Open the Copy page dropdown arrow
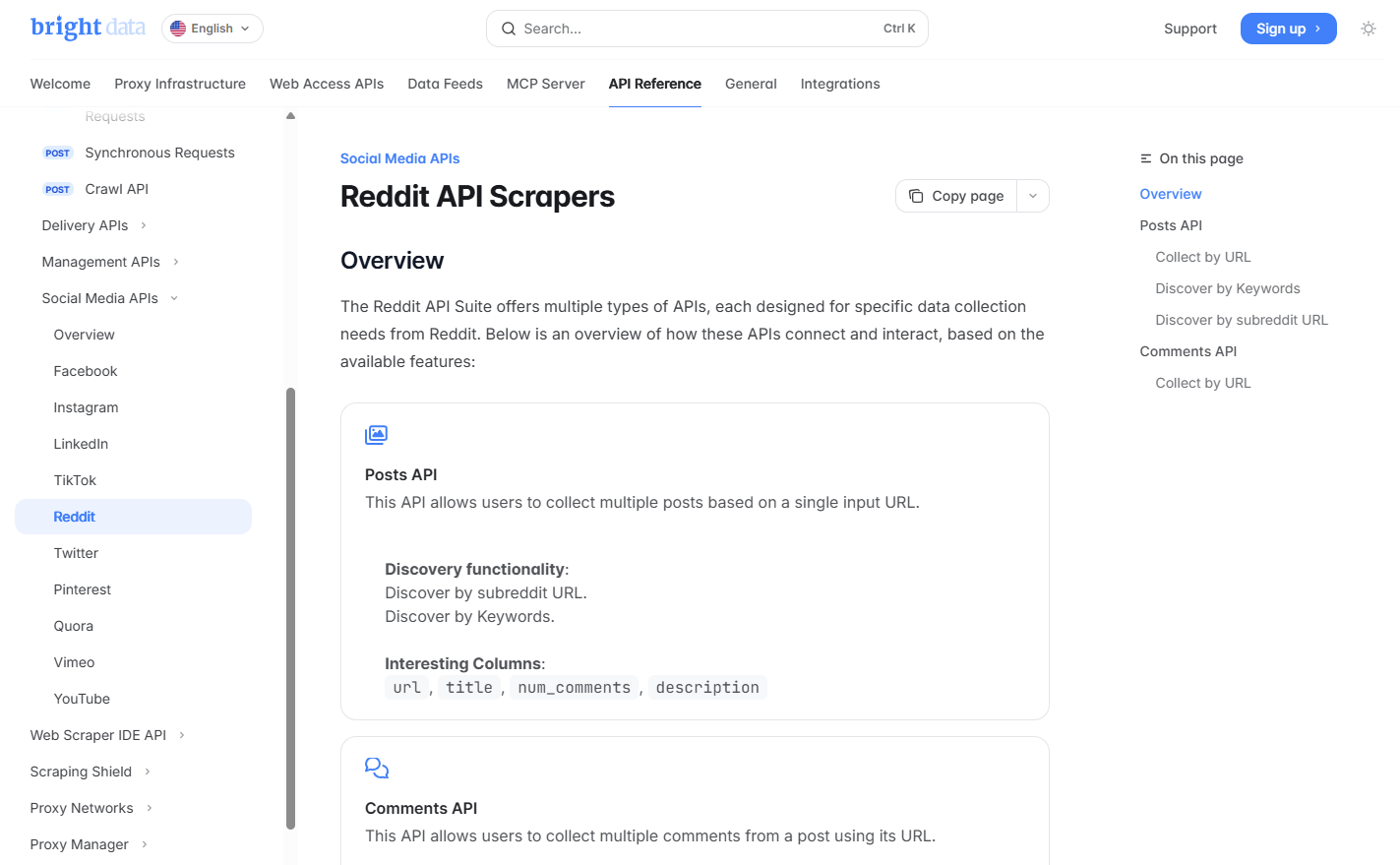Image resolution: width=1400 pixels, height=865 pixels. pos(1032,196)
